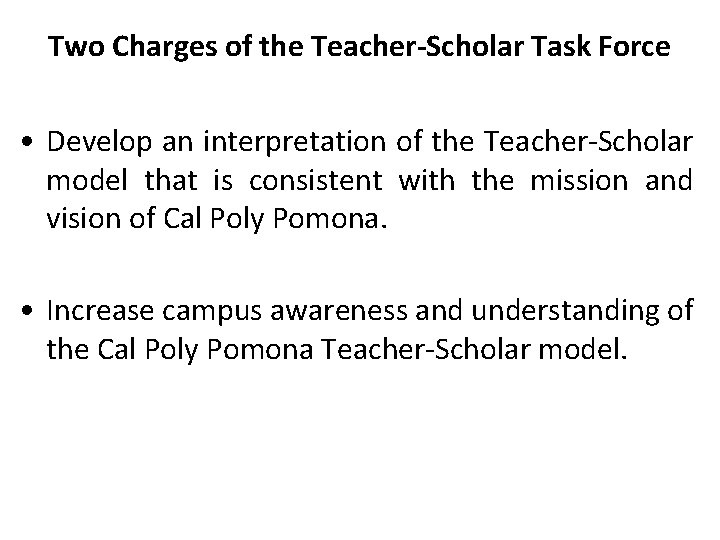Click the word "with" in first bullet
The width and height of the screenshot is (720, 540).
[x=427, y=180]
